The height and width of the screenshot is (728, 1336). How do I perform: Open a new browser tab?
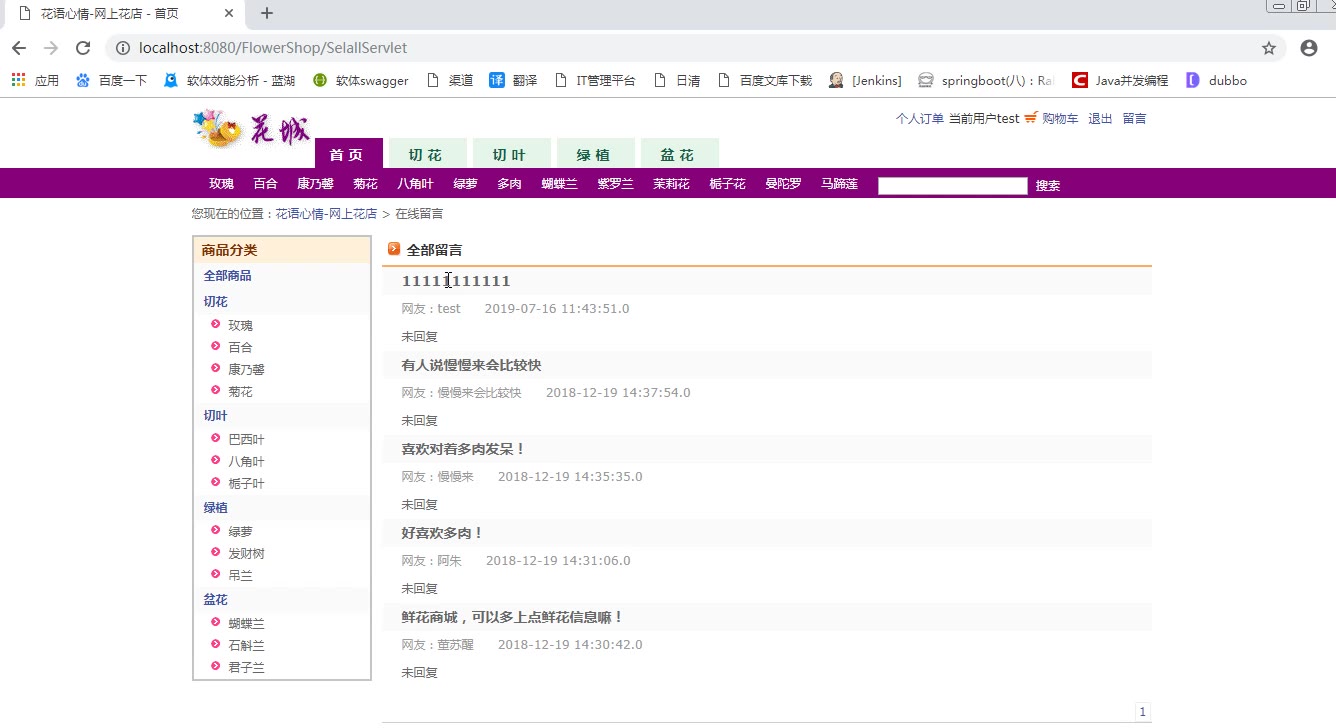(x=267, y=14)
